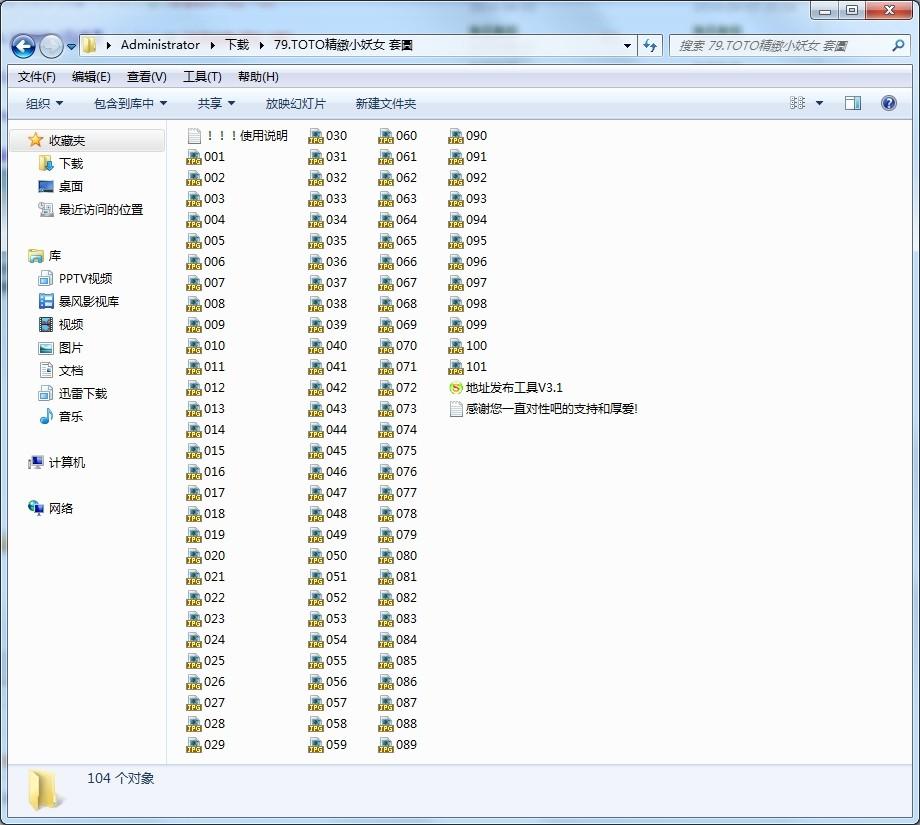The height and width of the screenshot is (825, 920).
Task: Select the image file named 050
Action: click(336, 555)
